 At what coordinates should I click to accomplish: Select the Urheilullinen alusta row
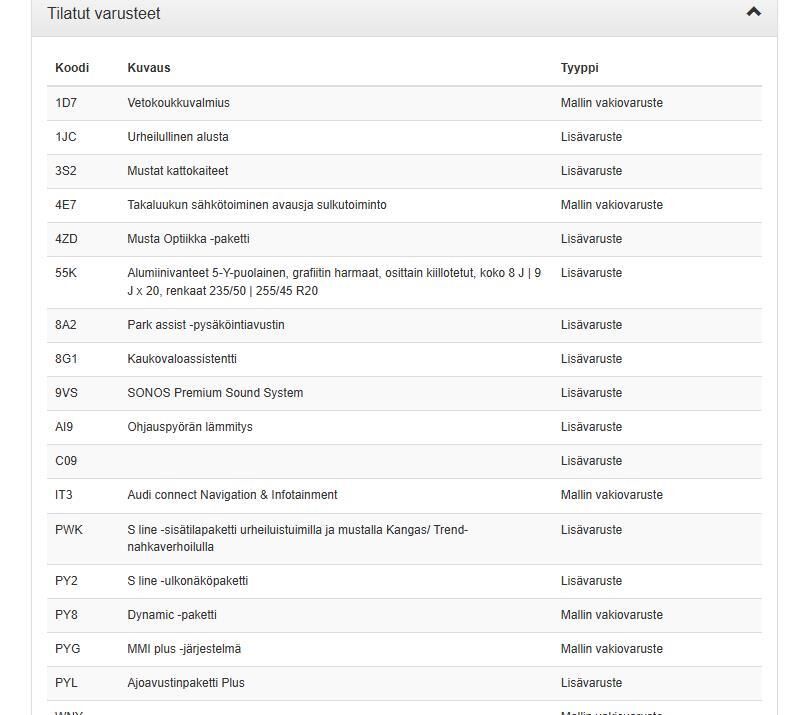[x=178, y=137]
